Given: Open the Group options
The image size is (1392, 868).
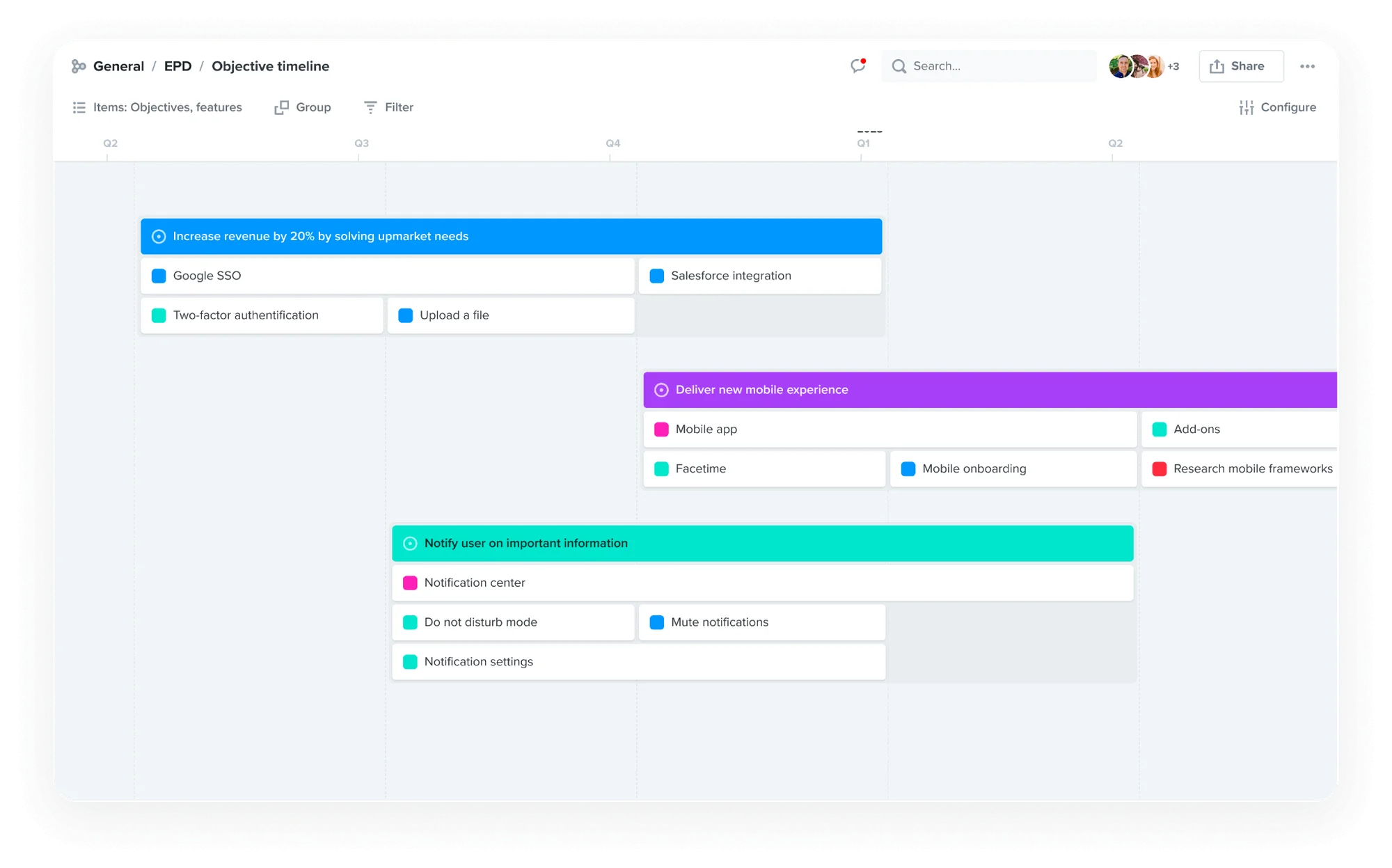Looking at the screenshot, I should 303,107.
